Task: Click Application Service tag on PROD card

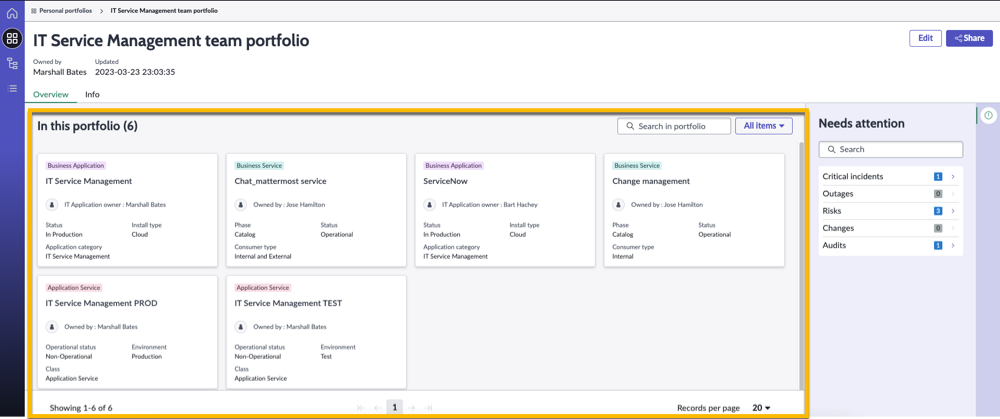Action: click(x=74, y=288)
